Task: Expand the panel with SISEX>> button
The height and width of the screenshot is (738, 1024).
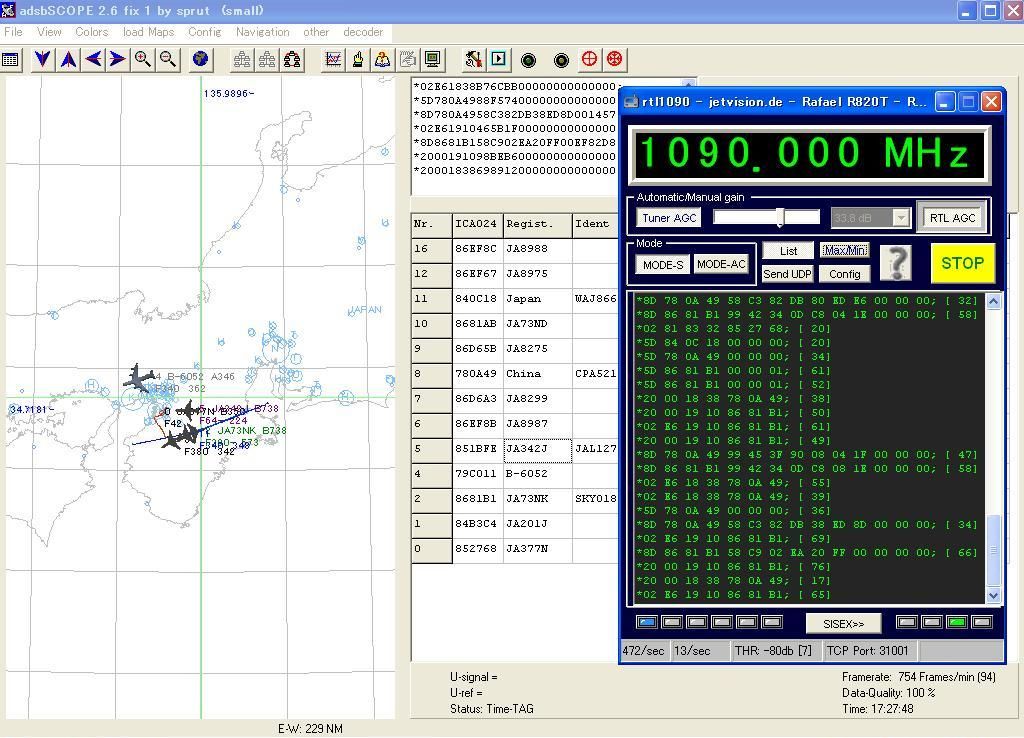Action: (843, 624)
